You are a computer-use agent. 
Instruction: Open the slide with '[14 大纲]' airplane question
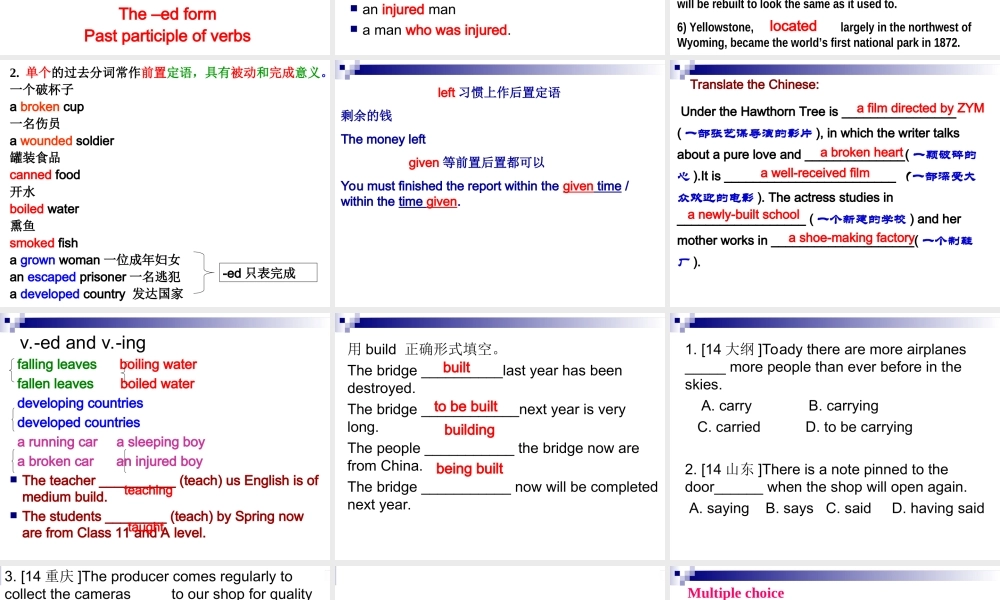[835, 437]
